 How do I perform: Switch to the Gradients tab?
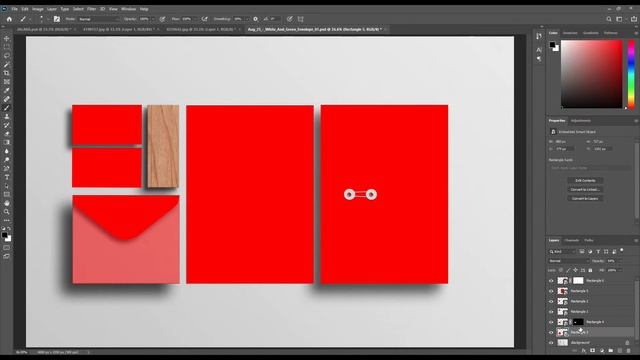590,33
